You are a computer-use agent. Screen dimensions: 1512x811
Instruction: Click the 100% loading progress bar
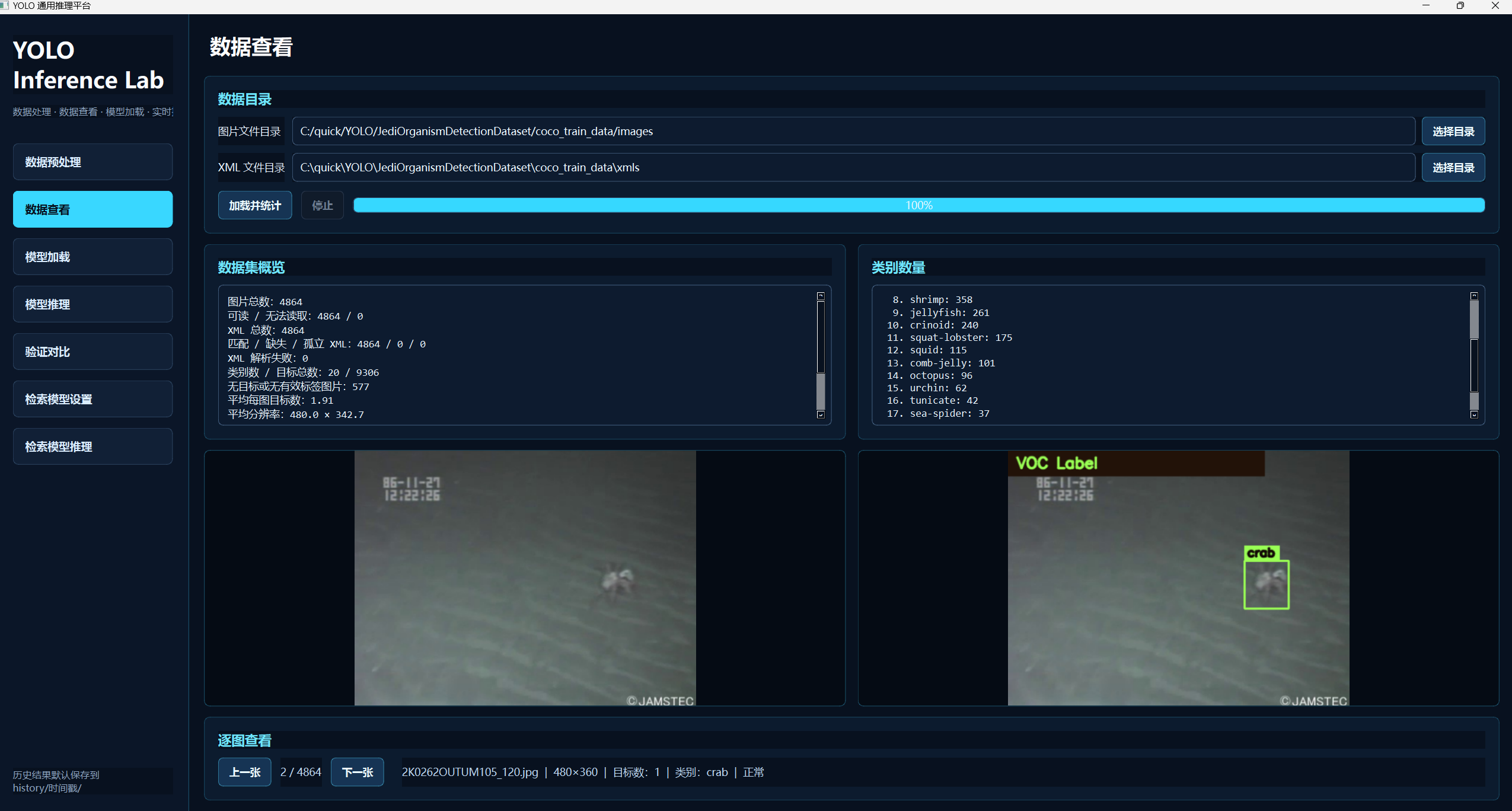click(x=918, y=205)
